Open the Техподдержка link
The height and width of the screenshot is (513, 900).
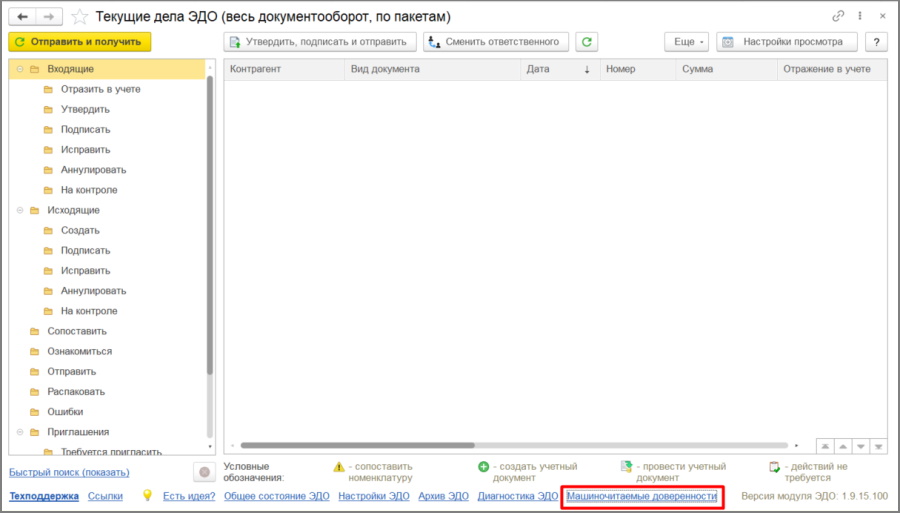[44, 496]
